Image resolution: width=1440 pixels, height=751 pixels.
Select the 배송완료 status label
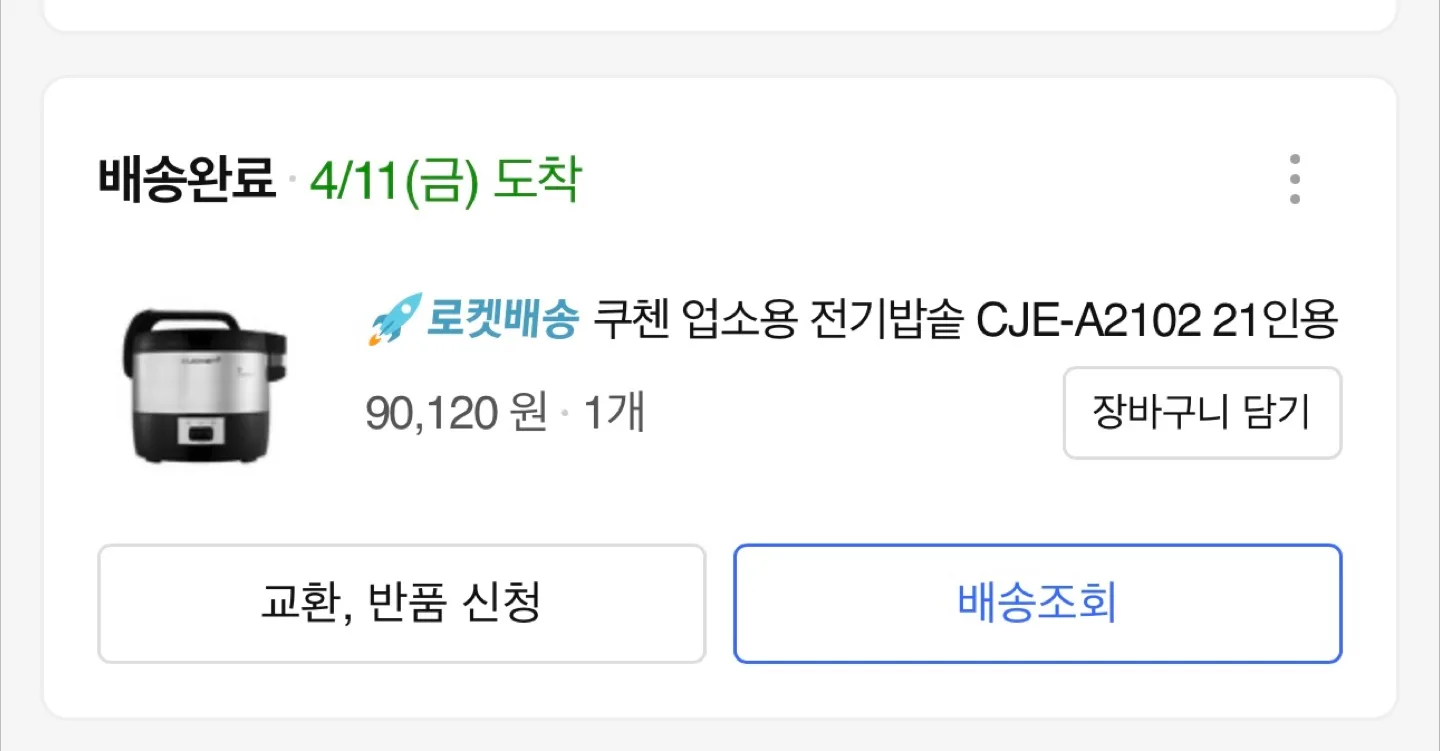click(187, 181)
